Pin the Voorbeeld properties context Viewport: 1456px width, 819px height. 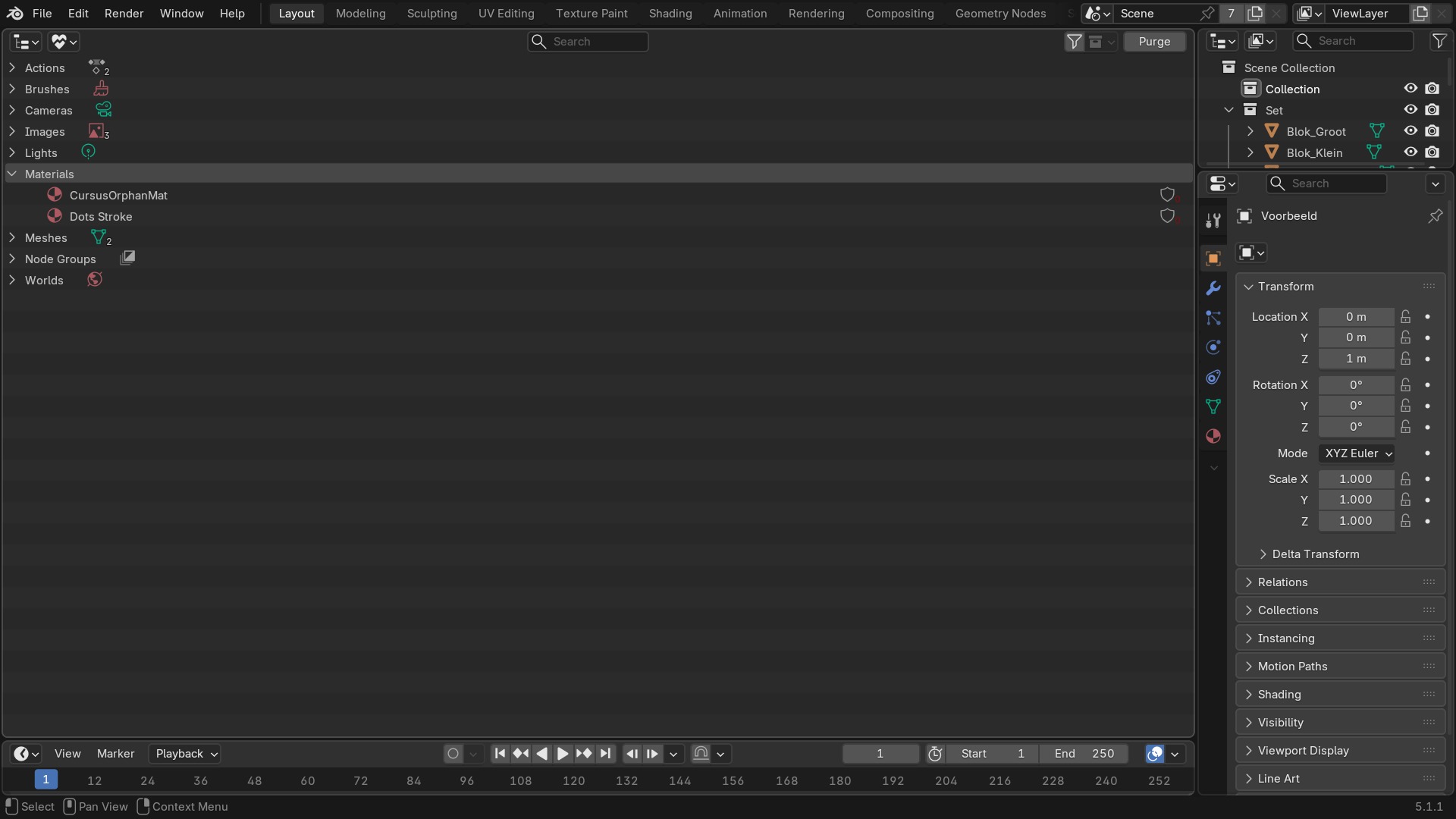point(1436,216)
